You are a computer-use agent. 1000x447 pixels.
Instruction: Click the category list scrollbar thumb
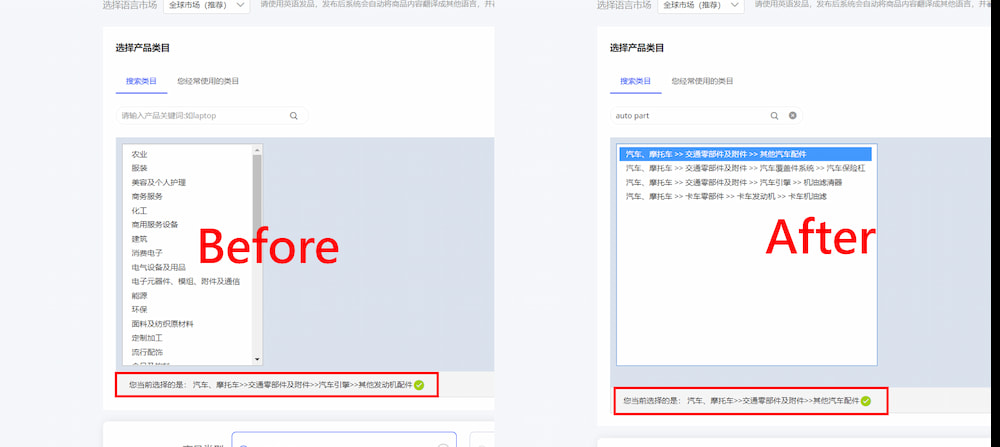pos(258,193)
